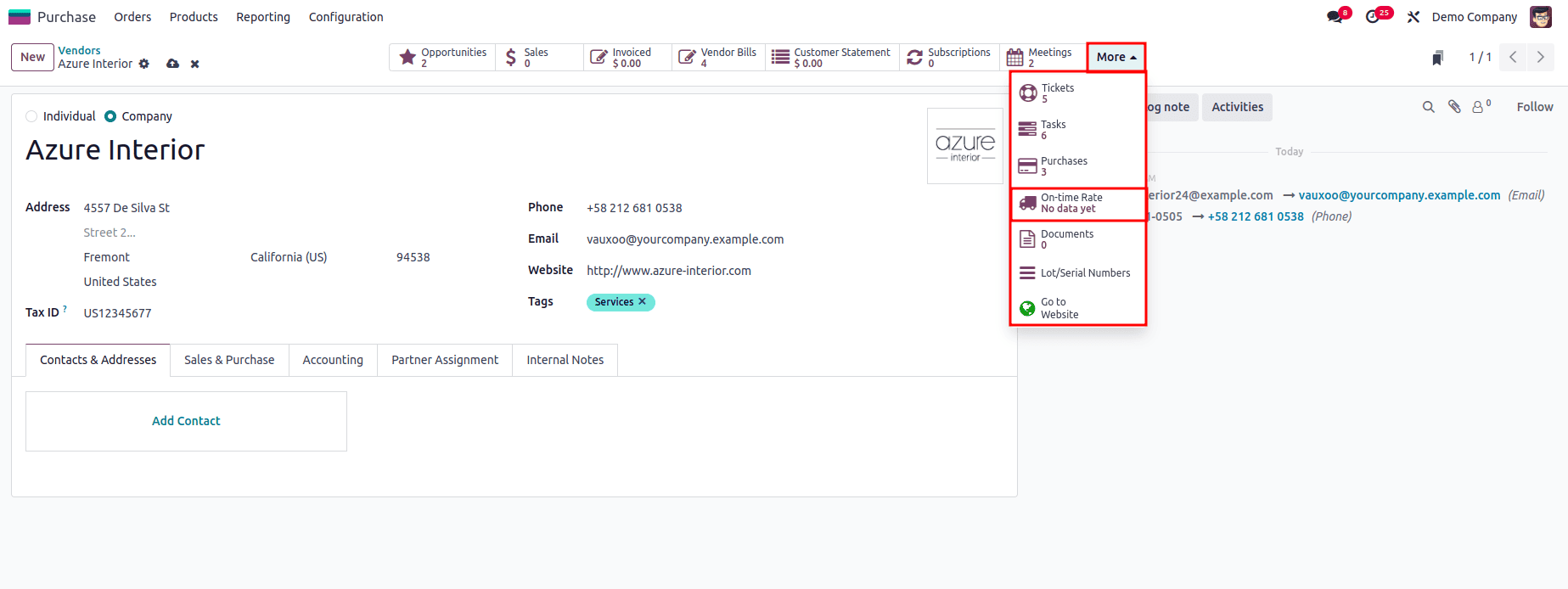This screenshot has width=1568, height=589.
Task: Remove the Services tag
Action: pyautogui.click(x=643, y=301)
